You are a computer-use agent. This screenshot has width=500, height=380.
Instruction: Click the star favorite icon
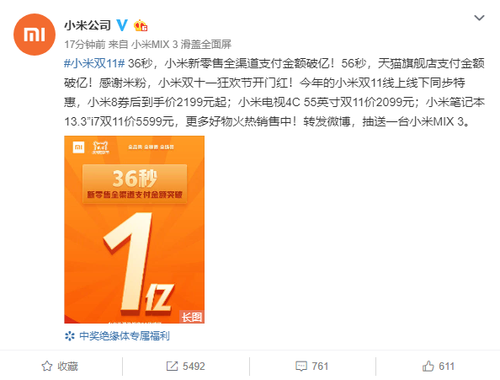47,366
